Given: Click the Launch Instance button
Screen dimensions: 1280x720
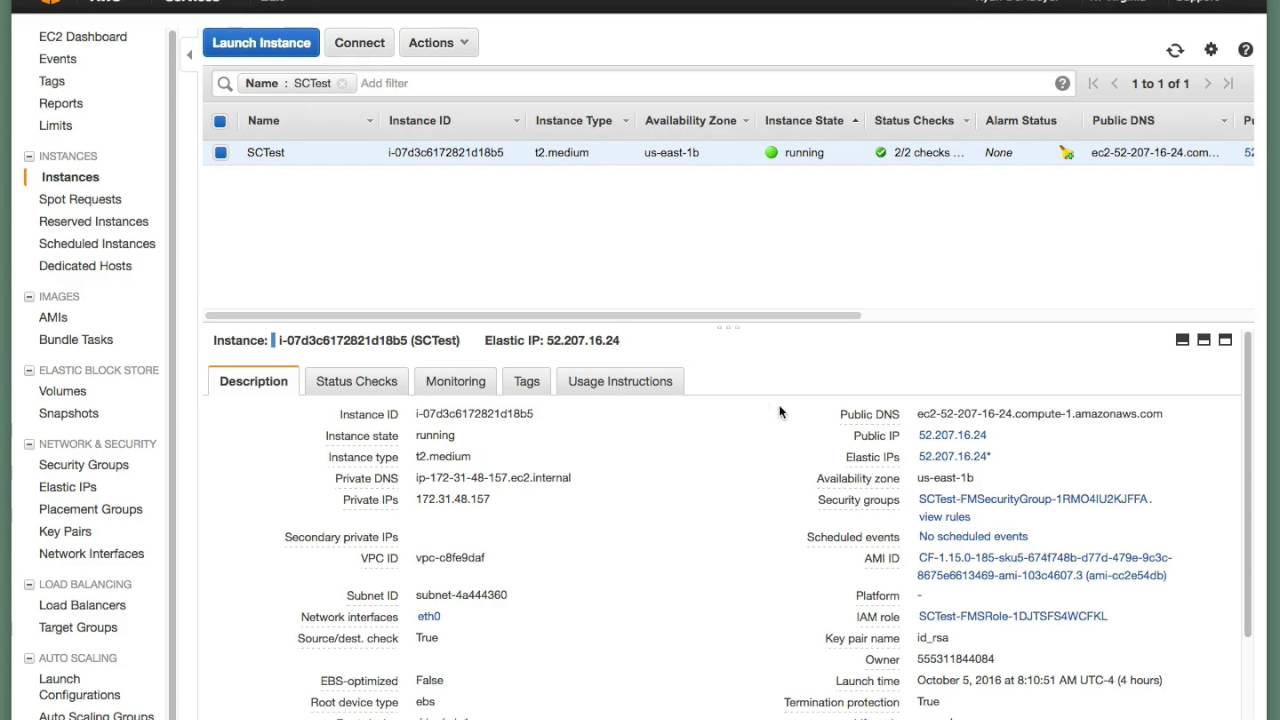Looking at the screenshot, I should pos(261,43).
